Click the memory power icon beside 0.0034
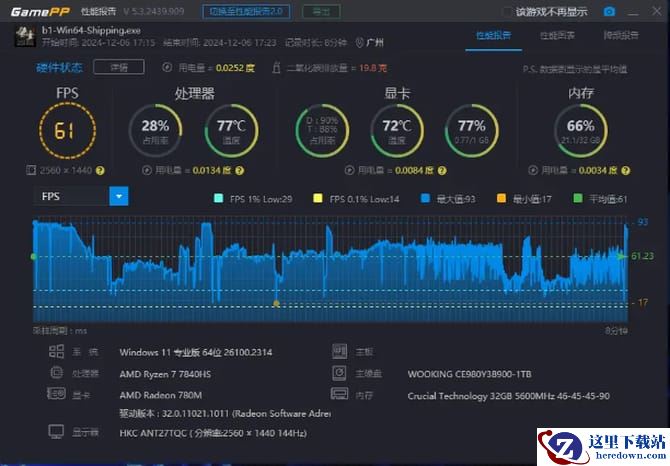Image resolution: width=670 pixels, height=466 pixels. point(533,170)
